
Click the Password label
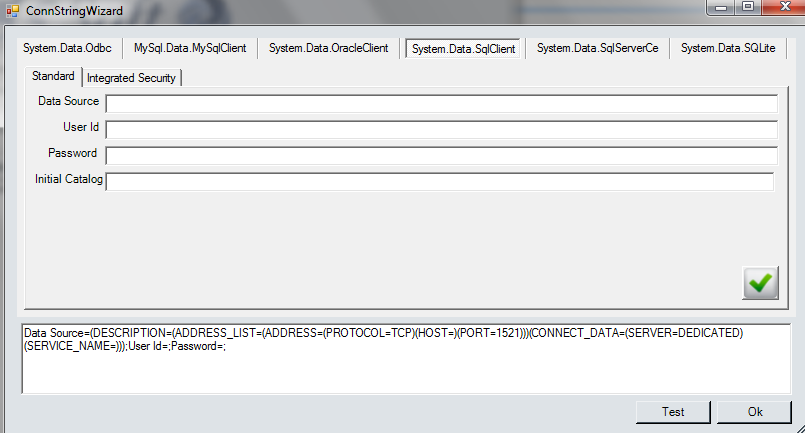[x=72, y=153]
